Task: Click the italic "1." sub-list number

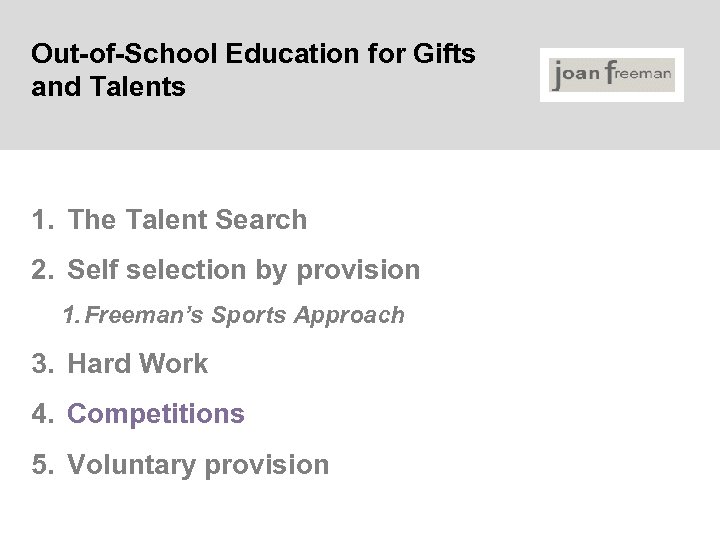Action: tap(71, 316)
